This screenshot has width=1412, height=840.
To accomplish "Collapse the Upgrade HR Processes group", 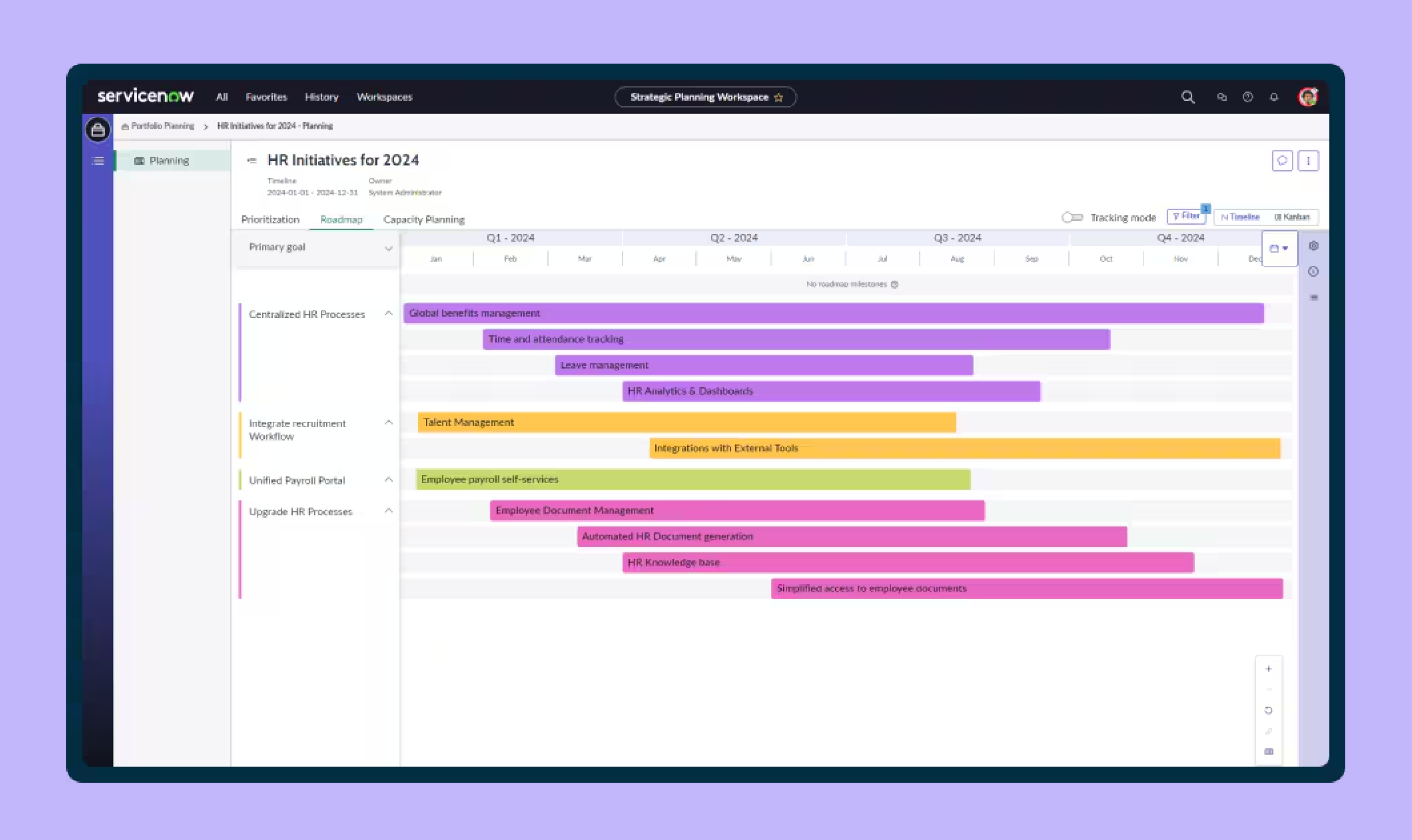I will tap(388, 511).
